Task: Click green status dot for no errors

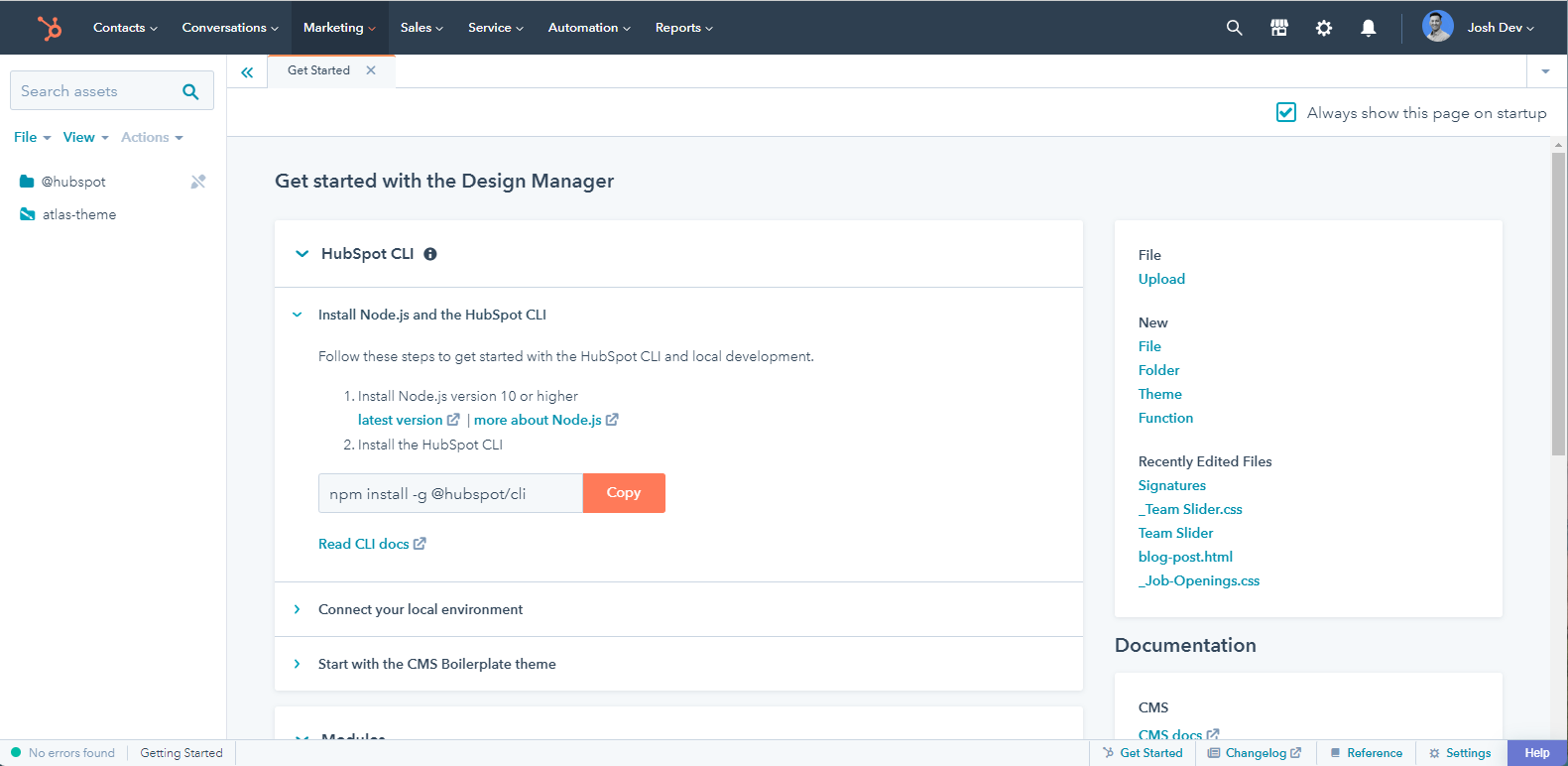Action: 16,753
